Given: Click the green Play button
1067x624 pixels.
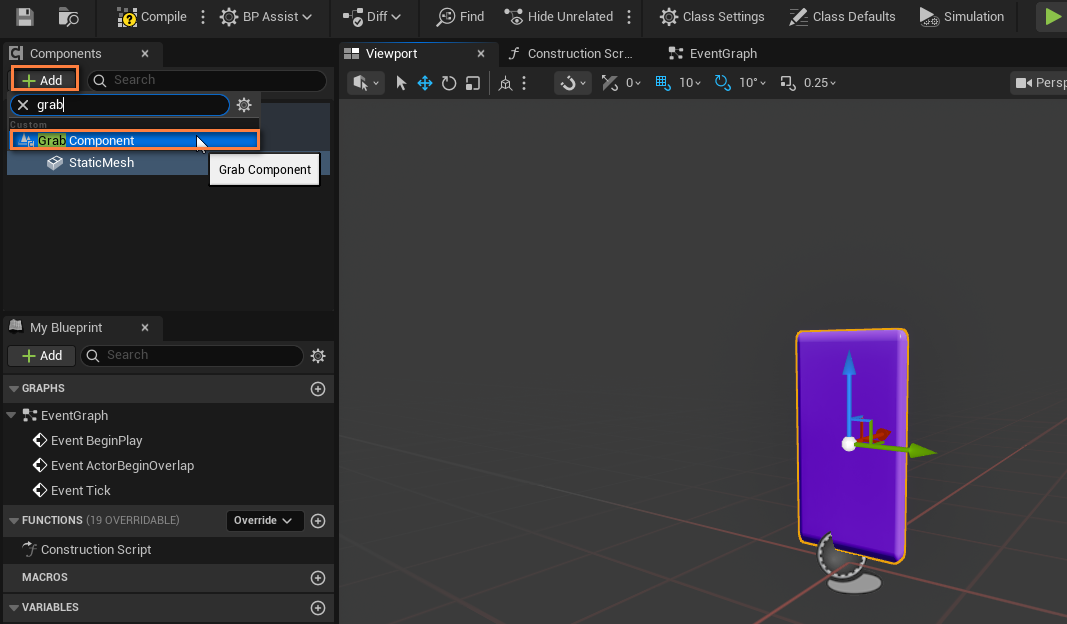Looking at the screenshot, I should point(1052,16).
